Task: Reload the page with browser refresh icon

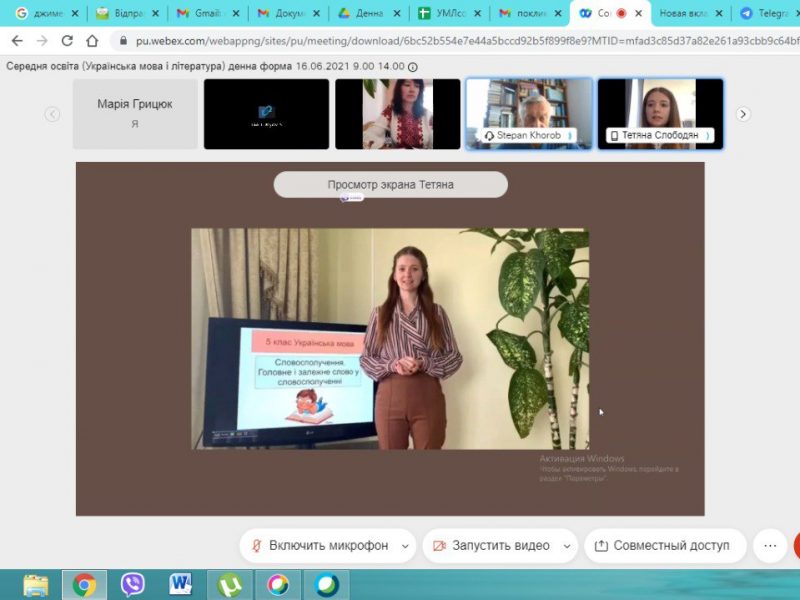Action: (x=67, y=41)
